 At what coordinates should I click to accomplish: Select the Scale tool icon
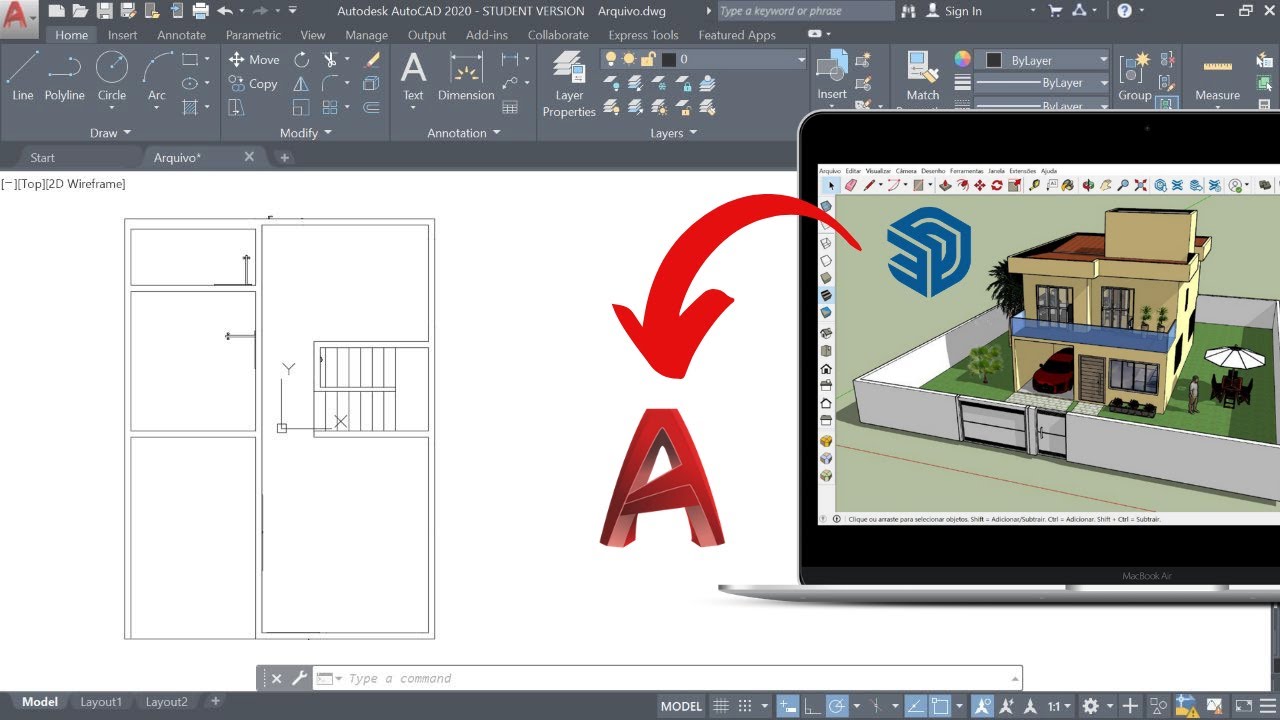tap(301, 107)
